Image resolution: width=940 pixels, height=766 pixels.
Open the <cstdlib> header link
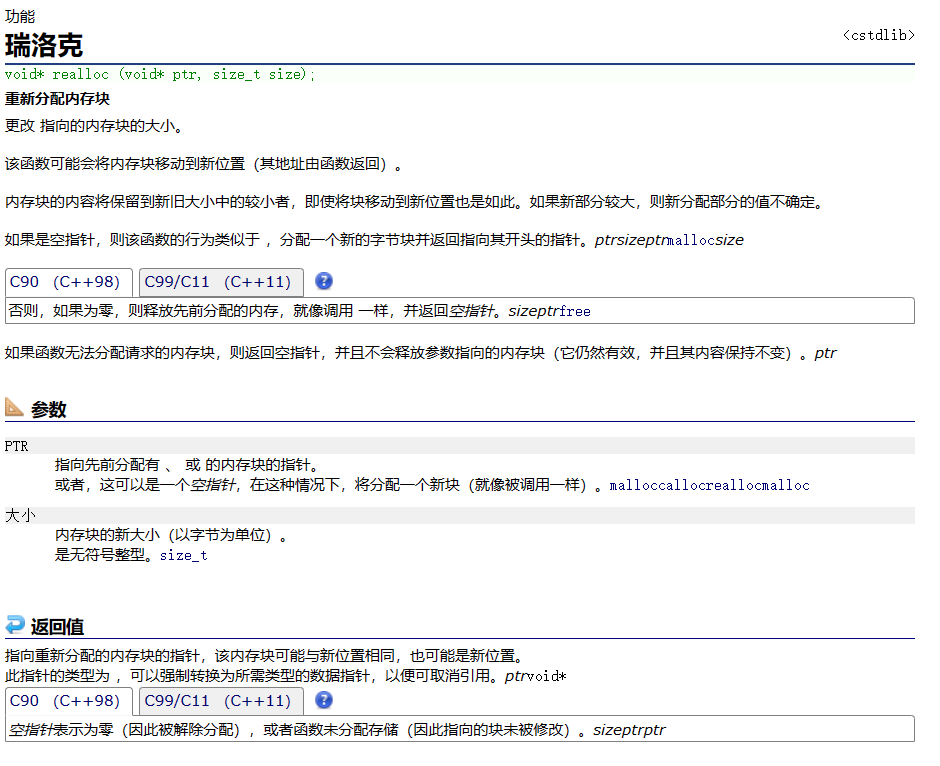(x=878, y=35)
